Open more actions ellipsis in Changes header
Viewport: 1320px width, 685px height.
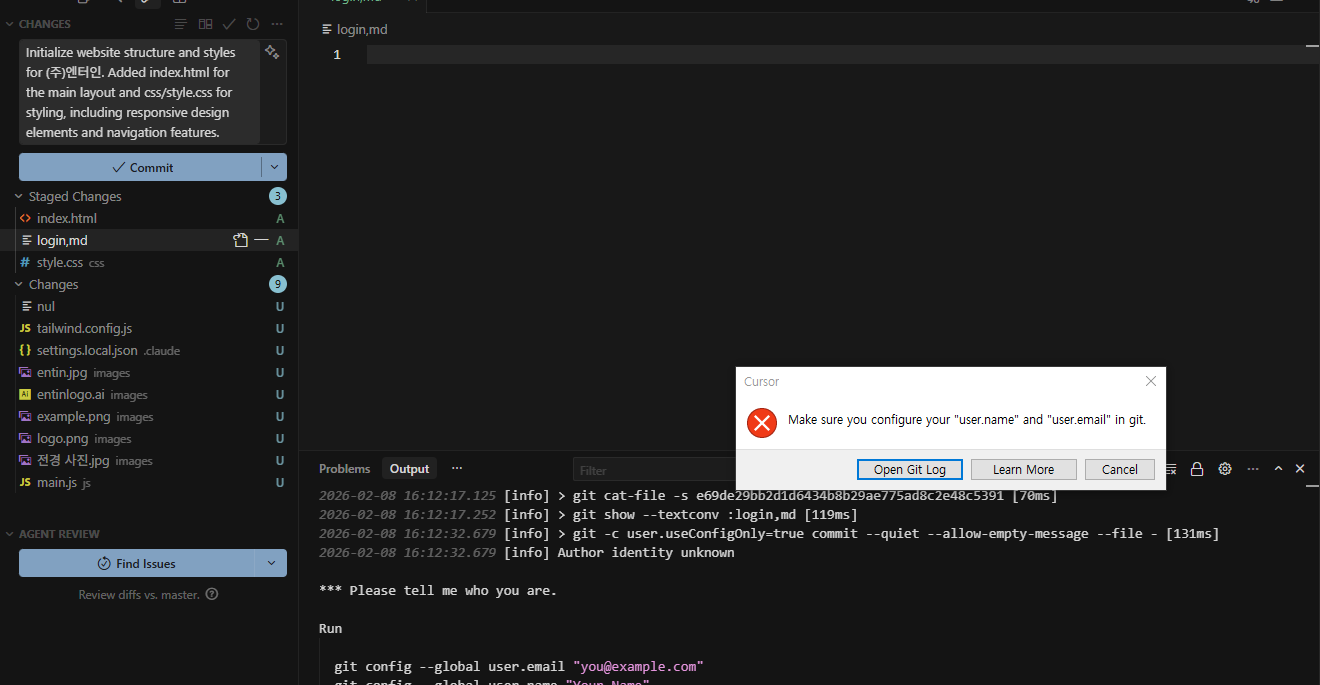tap(277, 24)
